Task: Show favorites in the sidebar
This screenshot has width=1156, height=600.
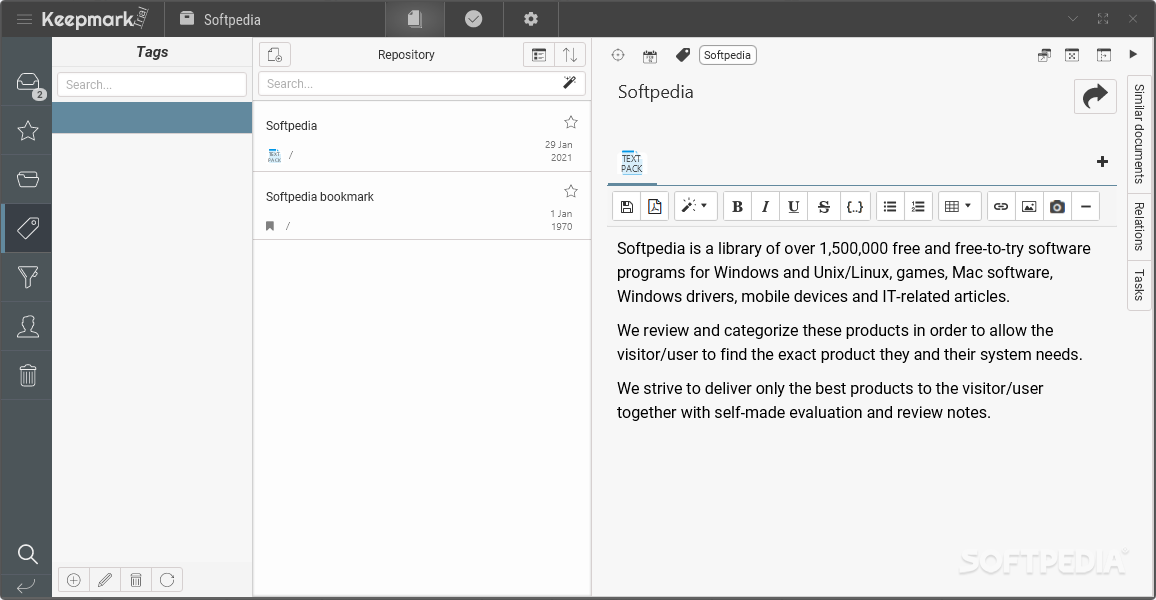Action: [x=28, y=130]
